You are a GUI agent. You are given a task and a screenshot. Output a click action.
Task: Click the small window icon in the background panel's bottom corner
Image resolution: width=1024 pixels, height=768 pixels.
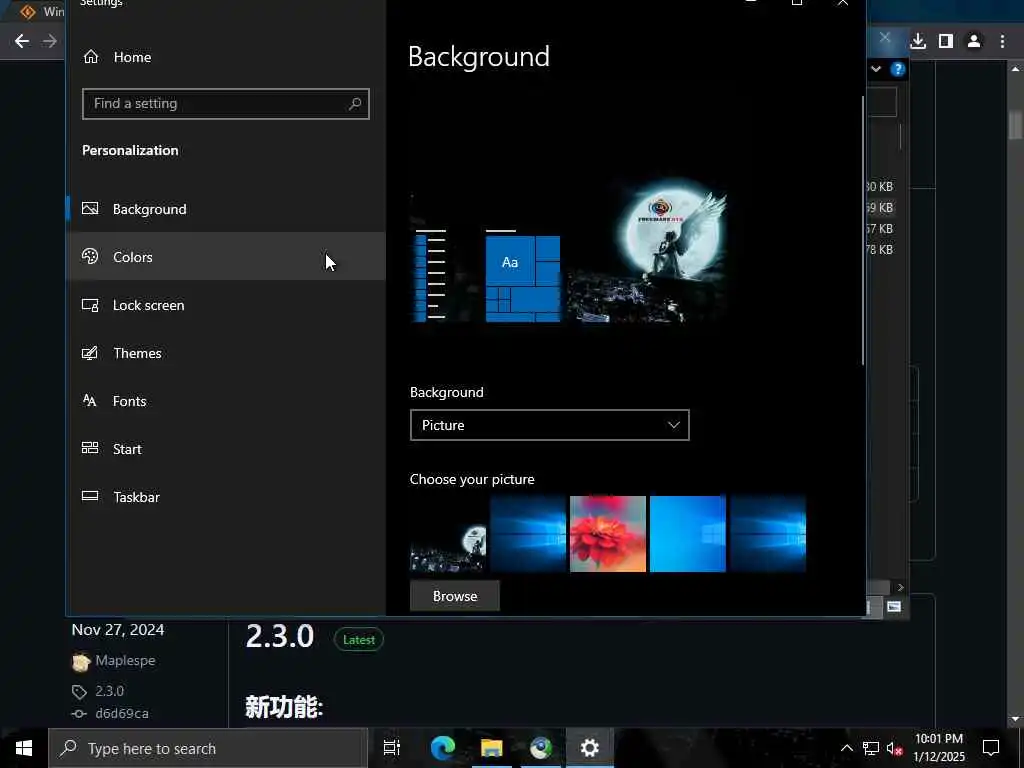pos(894,607)
